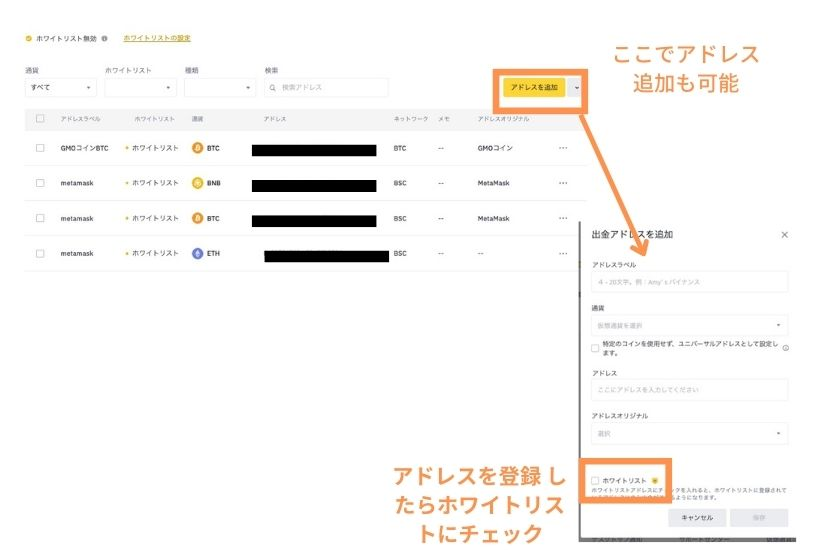Open the アドレスオリジナル dropdown in dialog
This screenshot has height=560, width=840.
click(689, 434)
